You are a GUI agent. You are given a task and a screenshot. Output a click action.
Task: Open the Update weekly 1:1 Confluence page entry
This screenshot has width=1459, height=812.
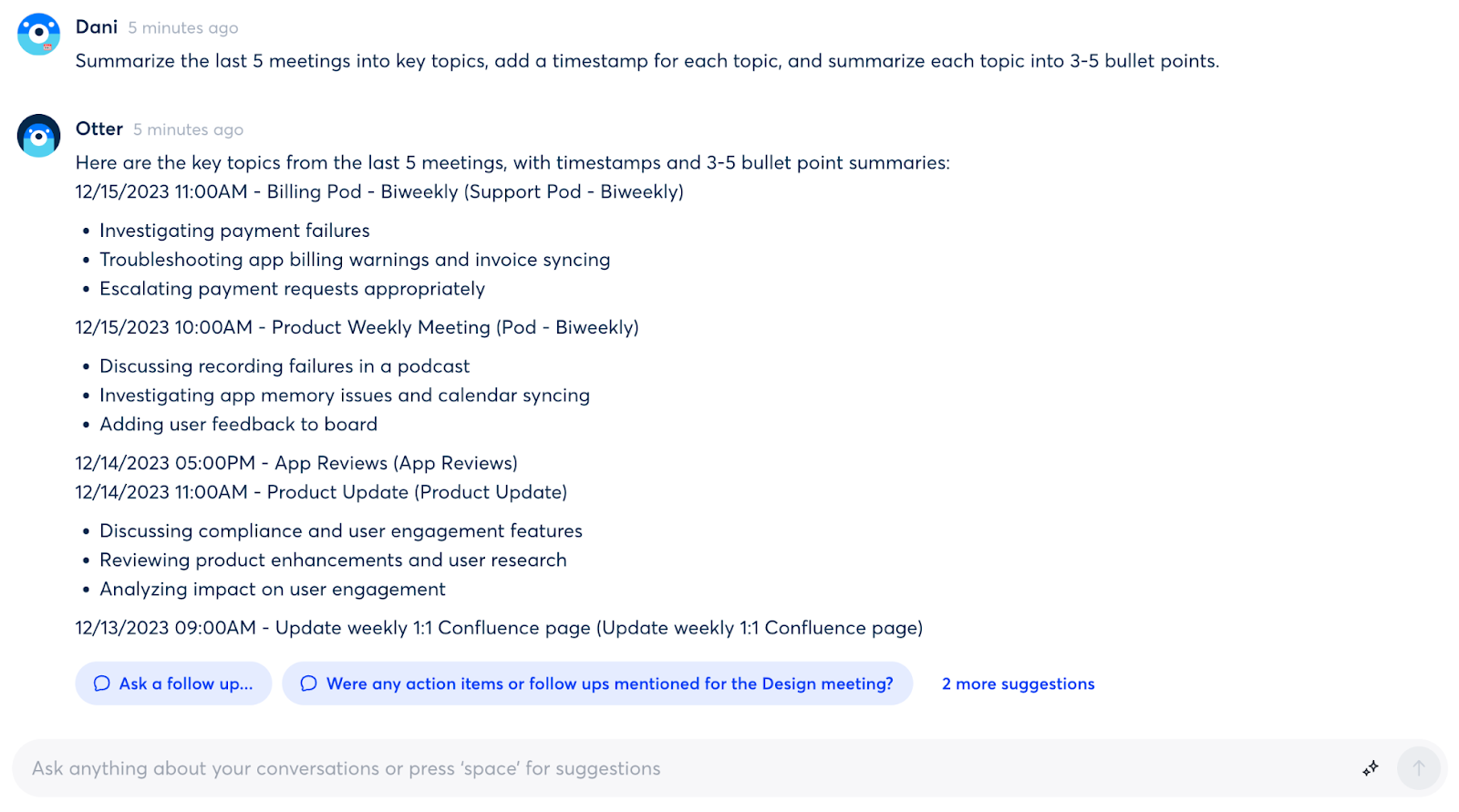click(499, 628)
